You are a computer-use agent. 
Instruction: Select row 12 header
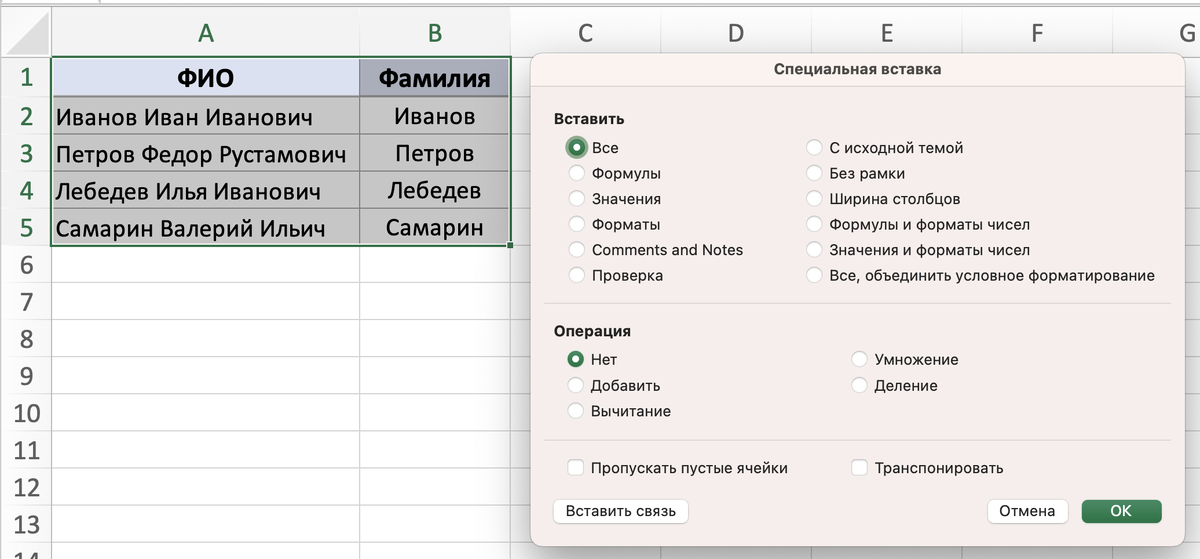(26, 487)
